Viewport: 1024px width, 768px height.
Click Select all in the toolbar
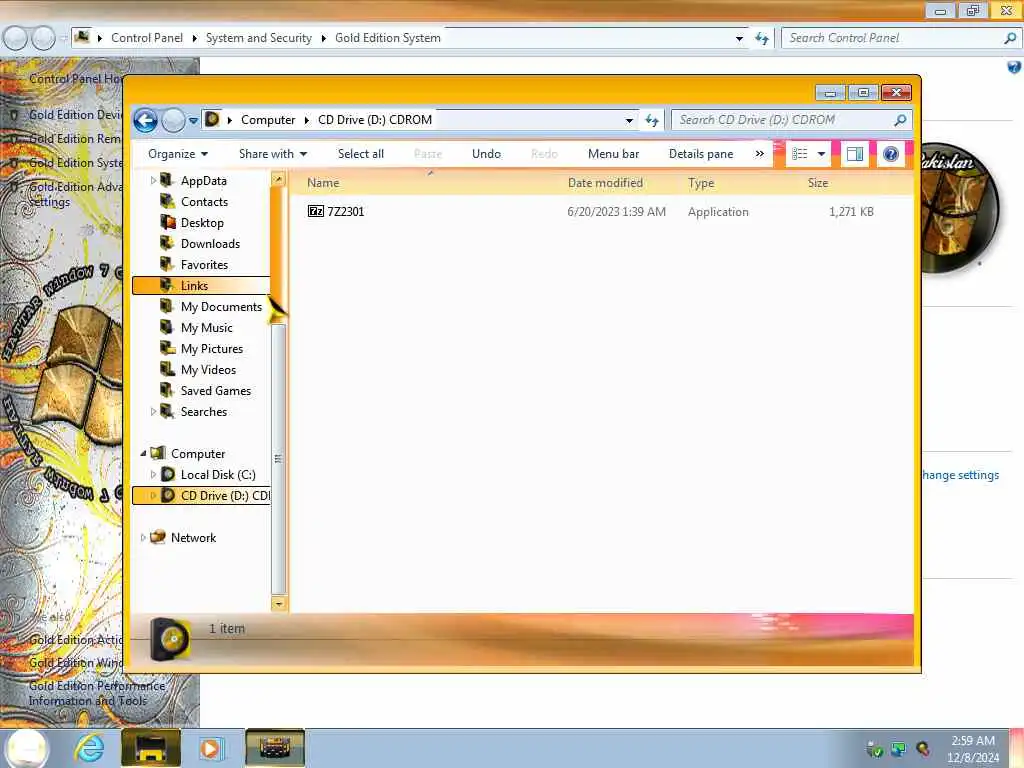(x=360, y=154)
